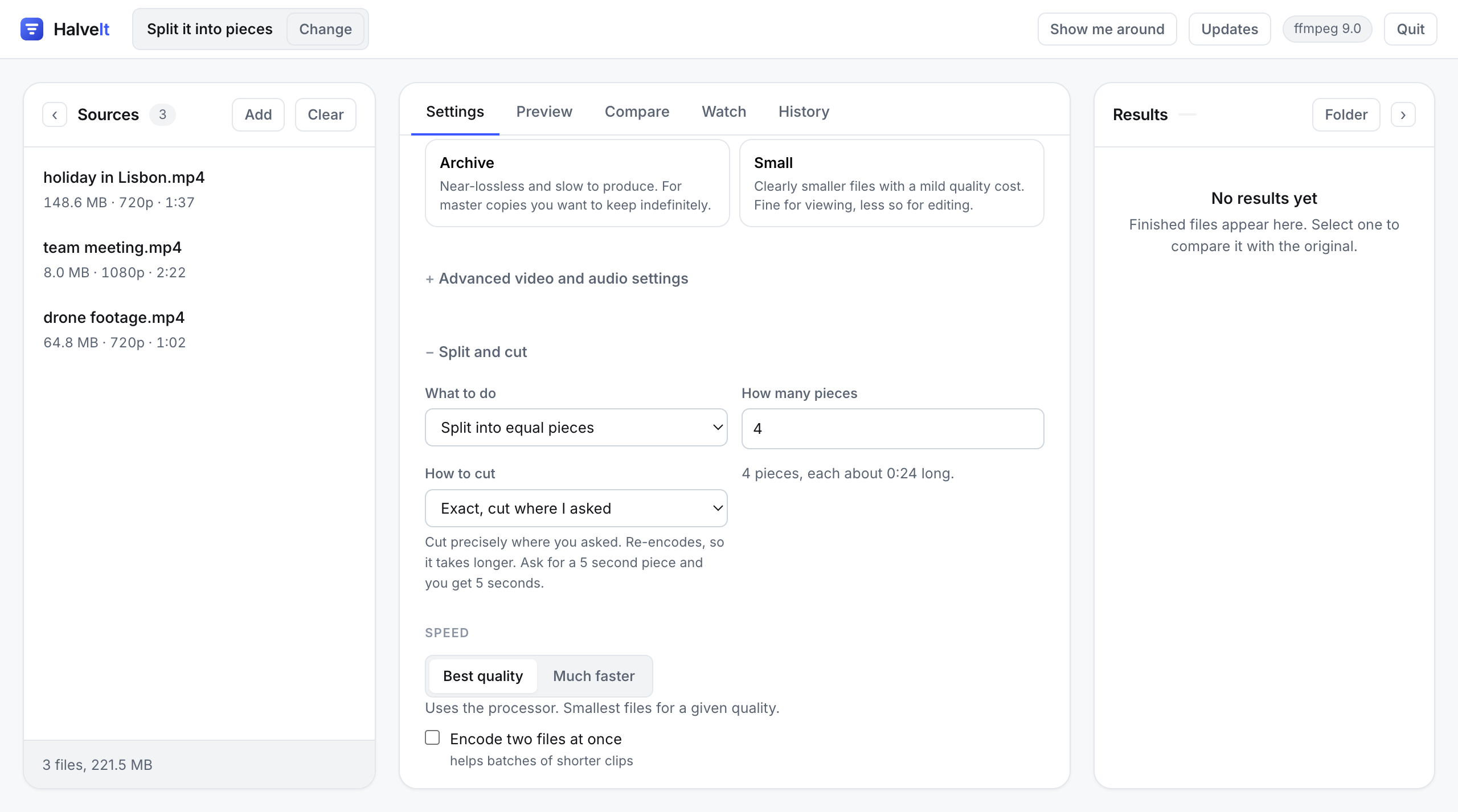Open the Results Folder button
Viewport: 1458px width, 812px height.
click(1346, 115)
